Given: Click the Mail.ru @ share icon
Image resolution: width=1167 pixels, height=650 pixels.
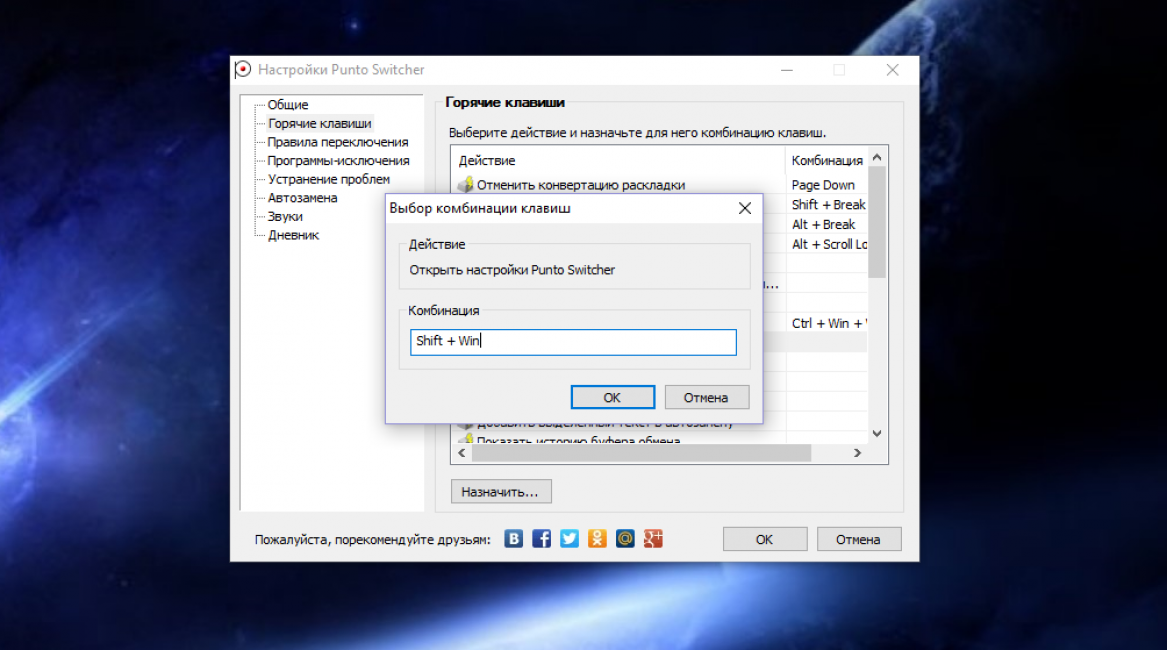Looking at the screenshot, I should (625, 539).
